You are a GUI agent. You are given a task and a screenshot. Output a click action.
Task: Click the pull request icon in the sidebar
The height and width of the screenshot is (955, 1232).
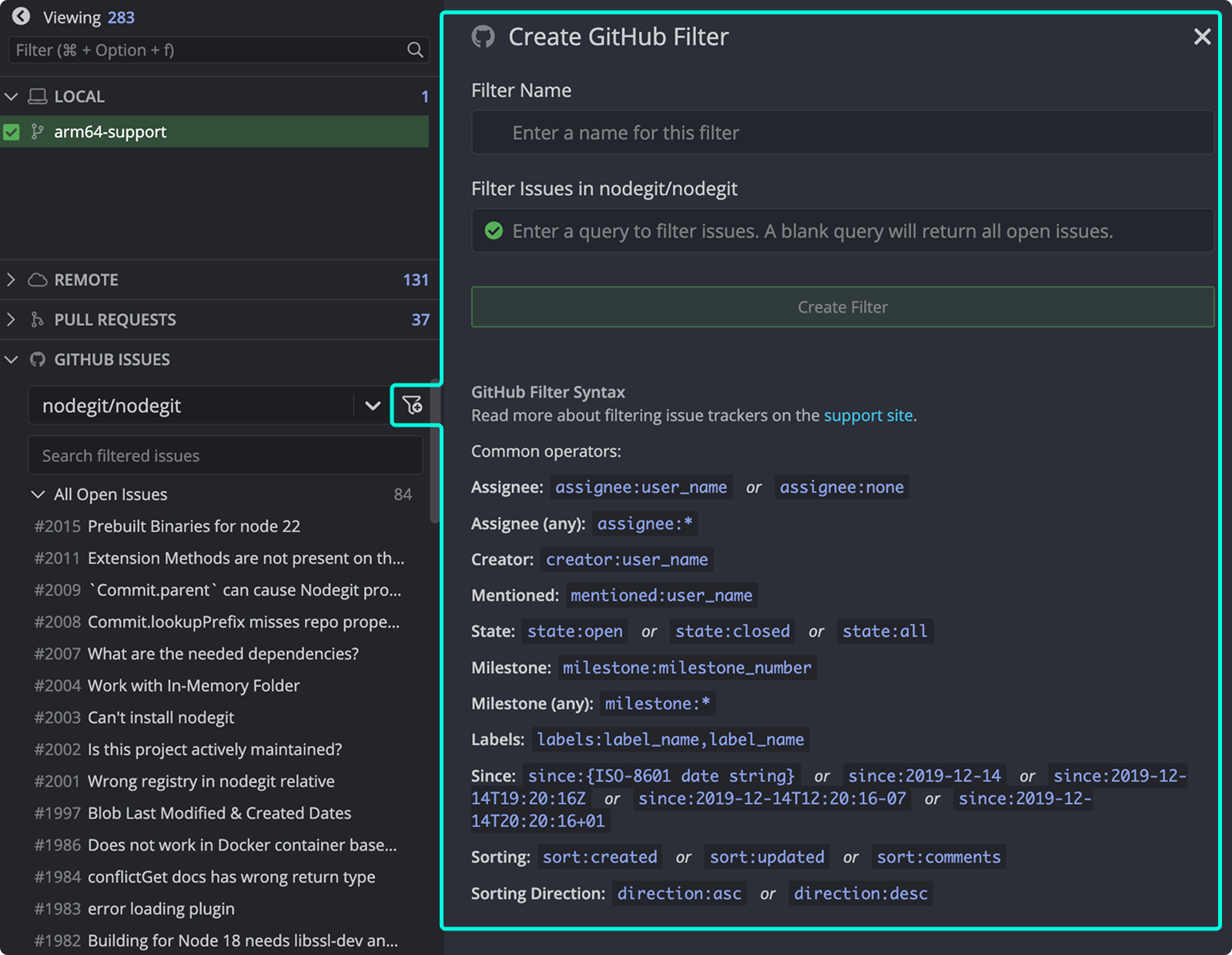click(37, 320)
